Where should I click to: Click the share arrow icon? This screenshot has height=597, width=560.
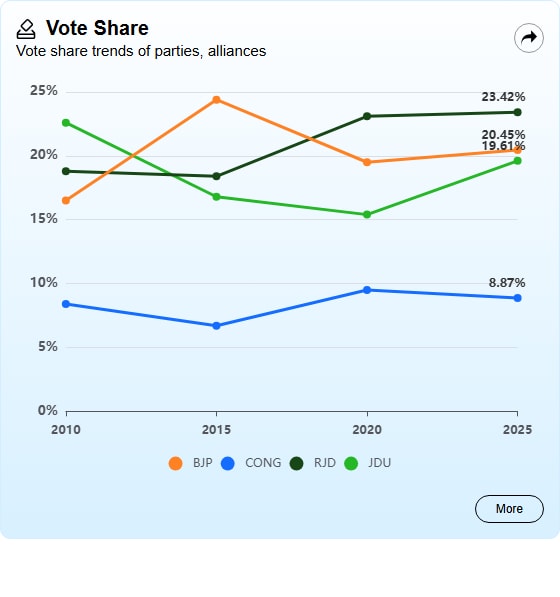[529, 38]
